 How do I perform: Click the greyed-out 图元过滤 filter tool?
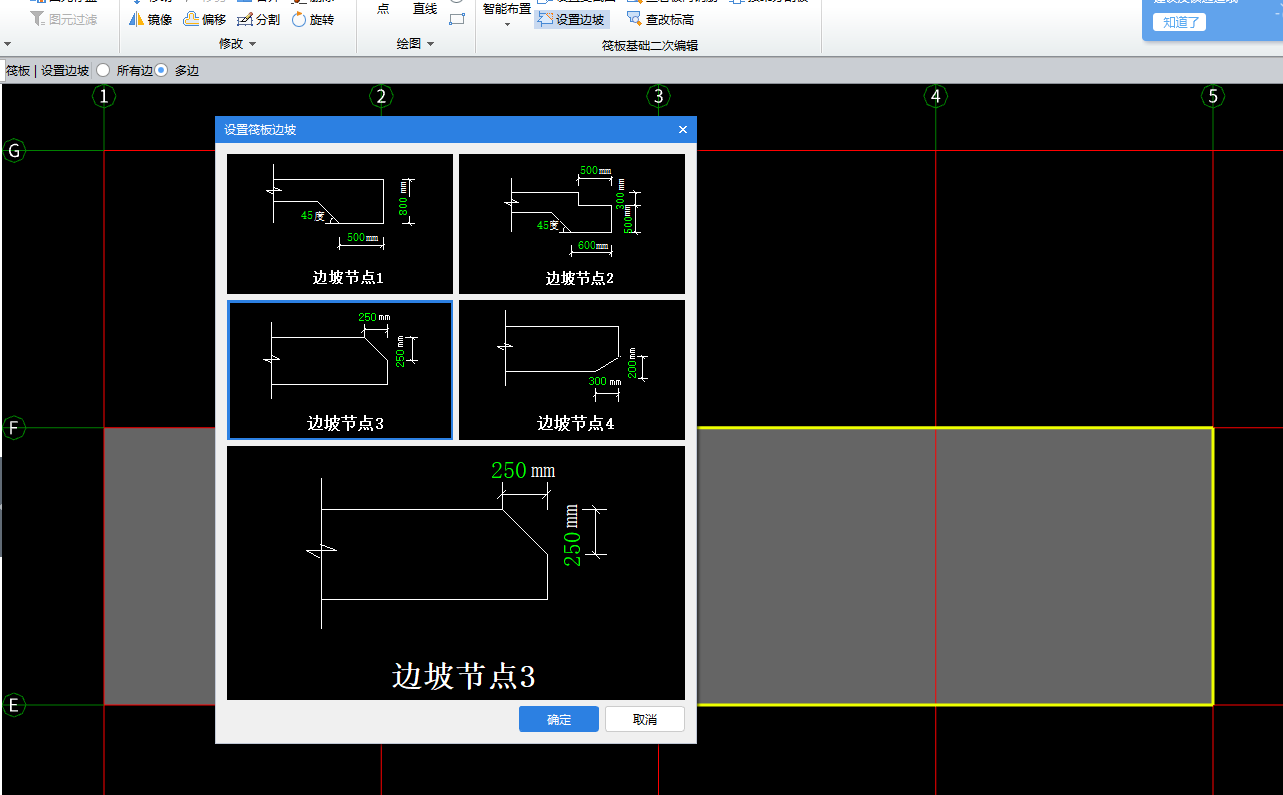pos(65,19)
